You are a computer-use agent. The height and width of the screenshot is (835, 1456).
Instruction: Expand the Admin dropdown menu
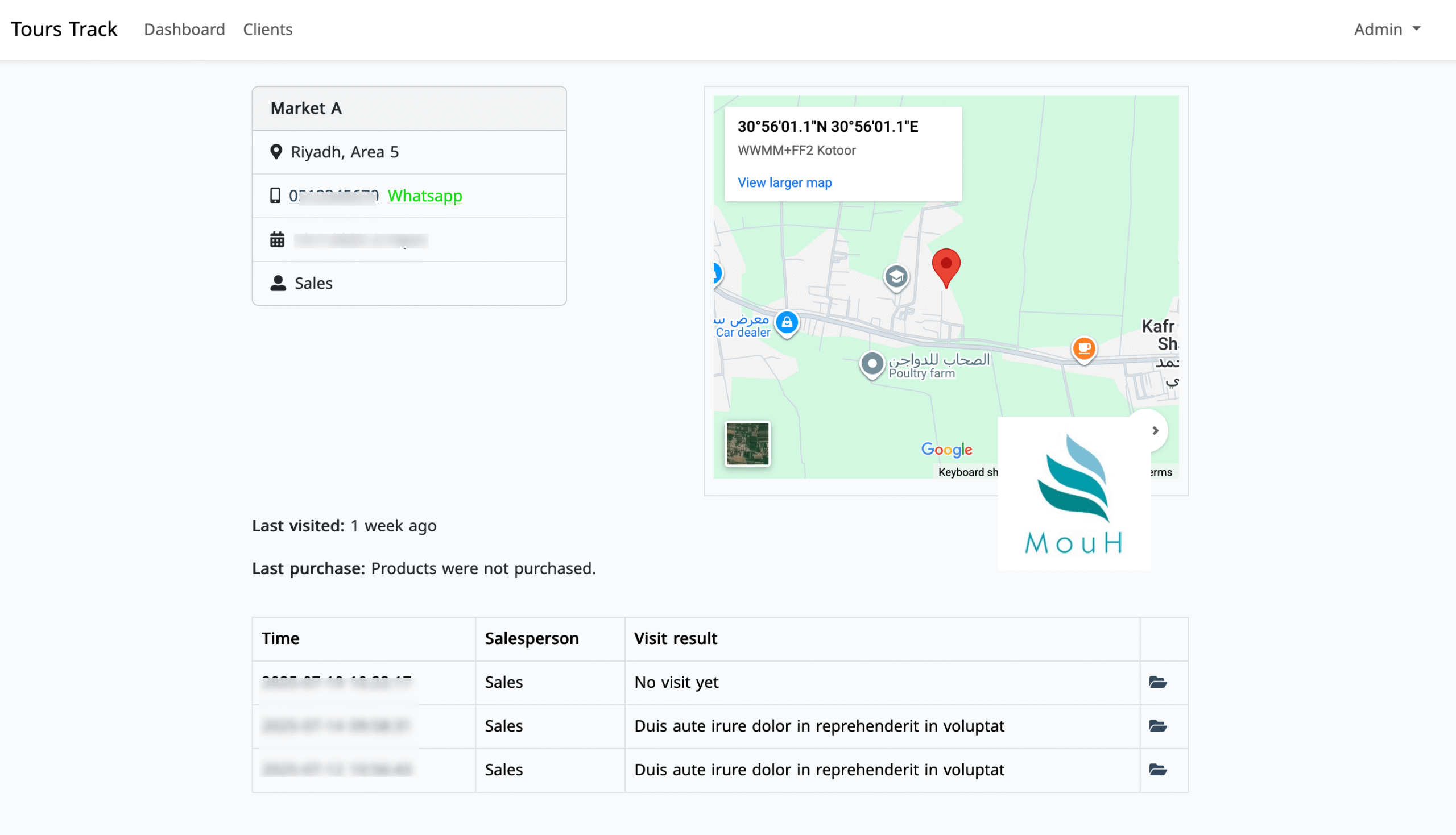[x=1387, y=29]
